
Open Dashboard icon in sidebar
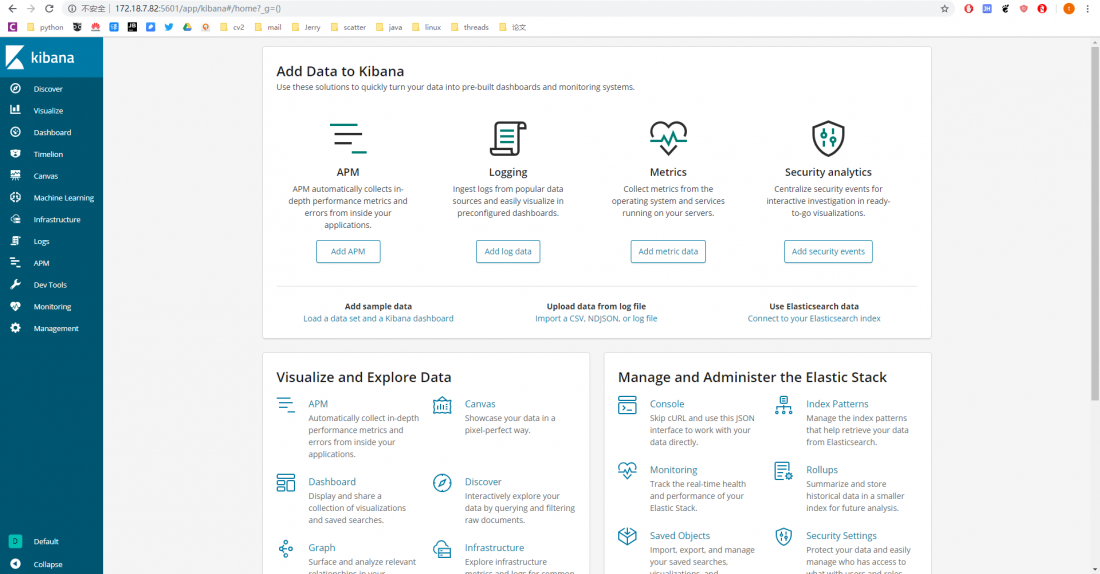pos(15,132)
